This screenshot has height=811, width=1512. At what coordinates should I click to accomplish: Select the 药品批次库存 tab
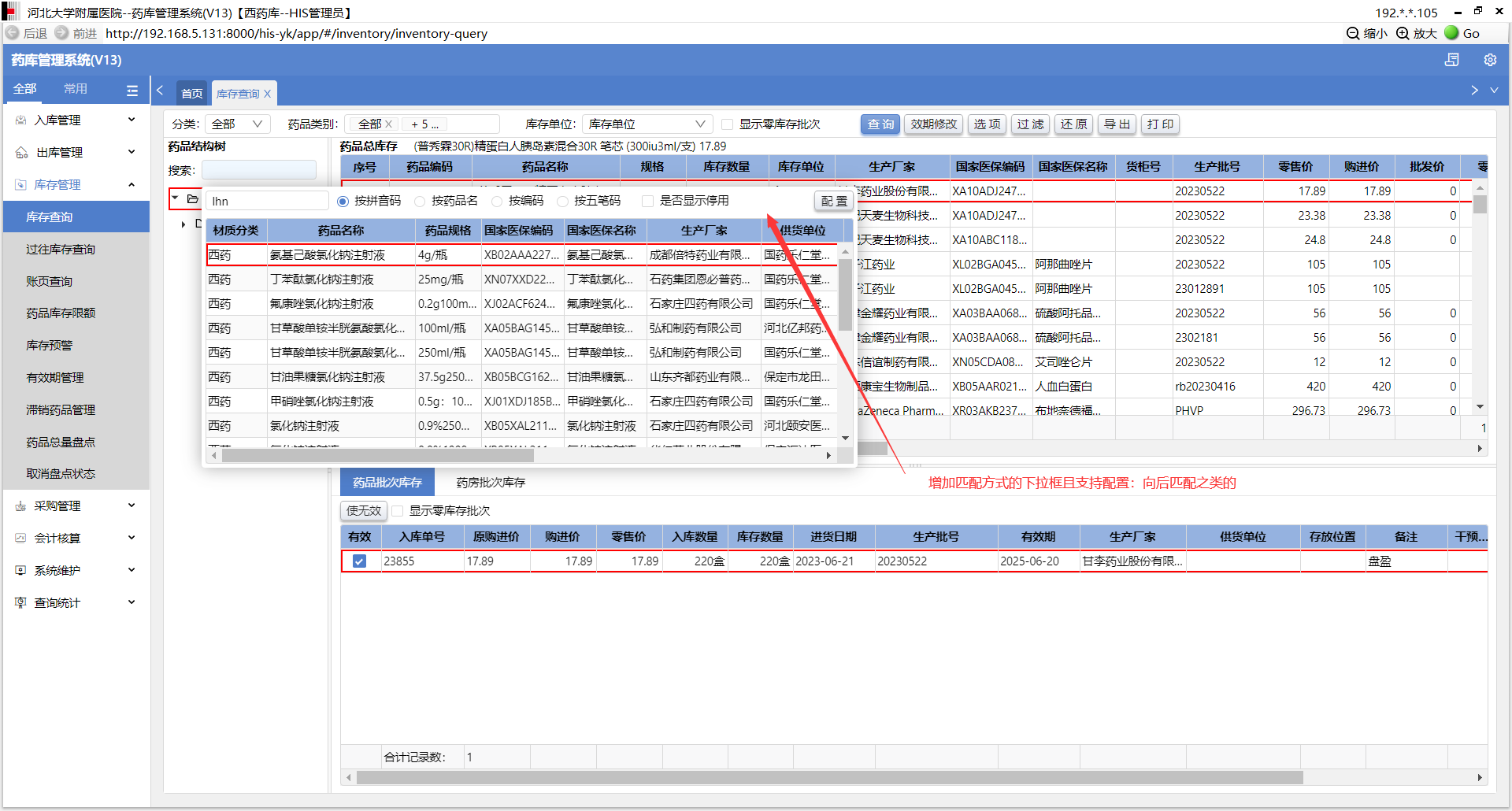(387, 482)
